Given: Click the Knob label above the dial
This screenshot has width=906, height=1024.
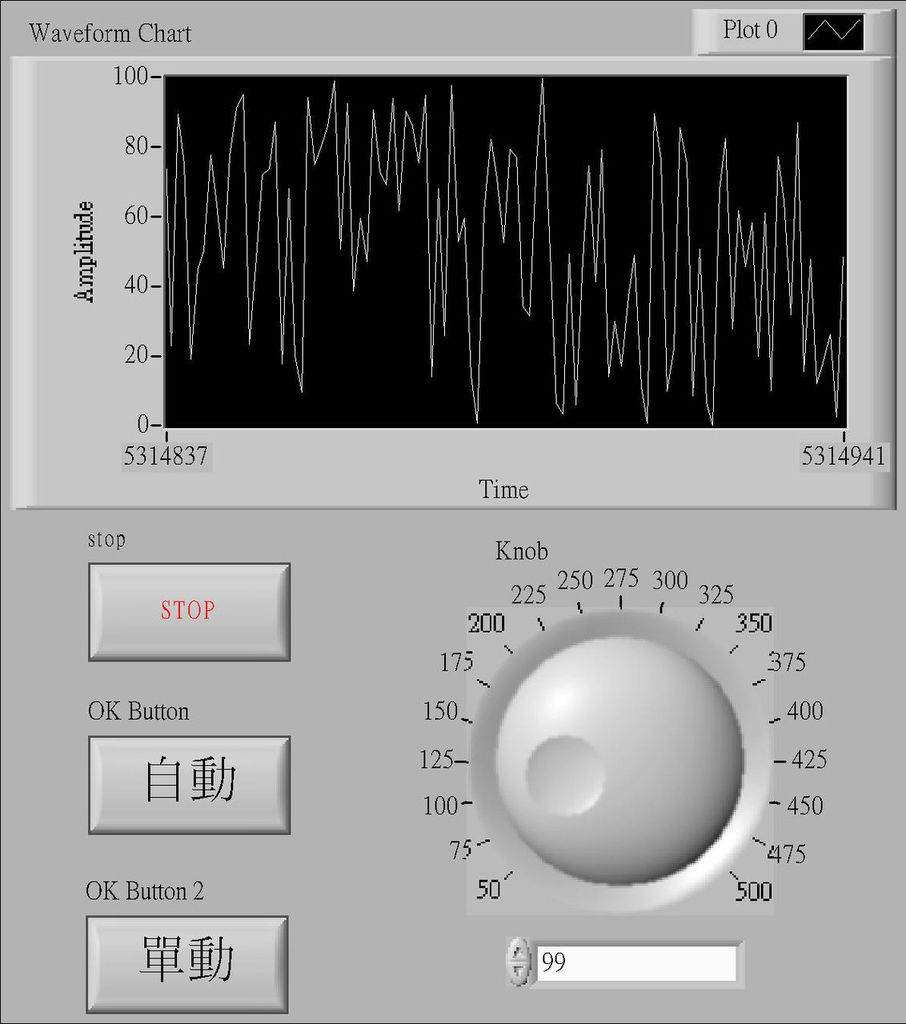Looking at the screenshot, I should (521, 552).
